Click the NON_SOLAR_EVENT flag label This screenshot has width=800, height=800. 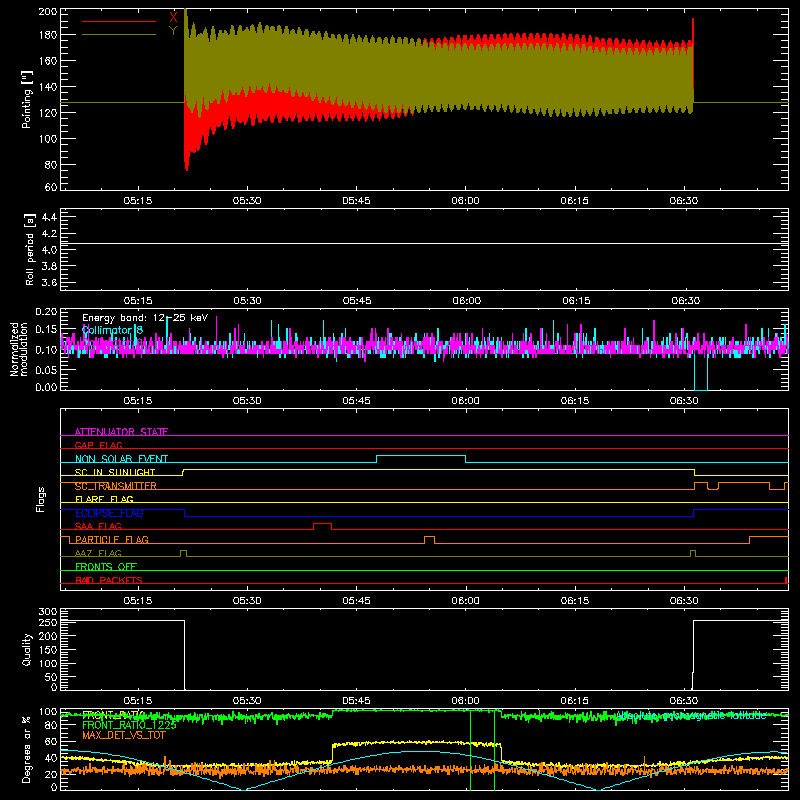pyautogui.click(x=121, y=459)
